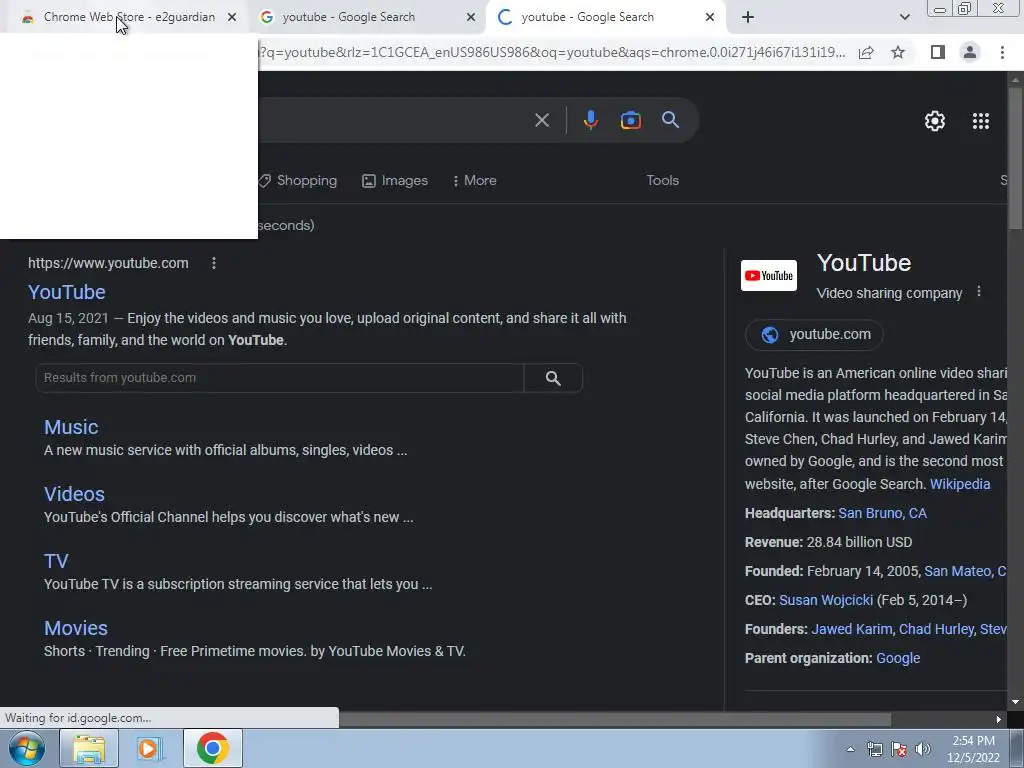The height and width of the screenshot is (768, 1024).
Task: Share this page from the address bar
Action: [866, 52]
